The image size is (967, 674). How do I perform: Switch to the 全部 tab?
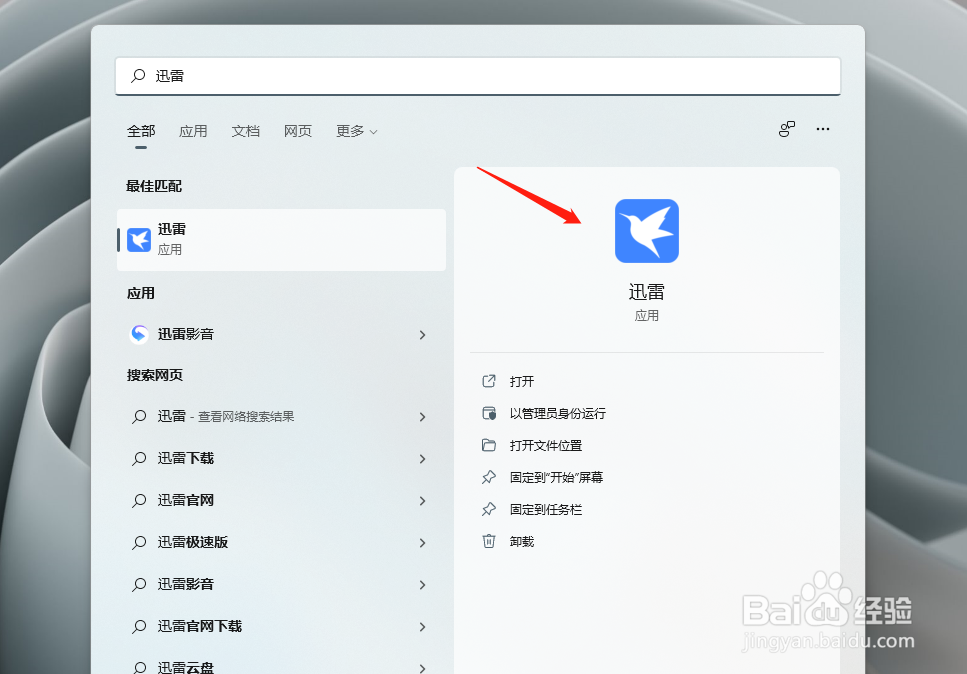click(x=141, y=131)
